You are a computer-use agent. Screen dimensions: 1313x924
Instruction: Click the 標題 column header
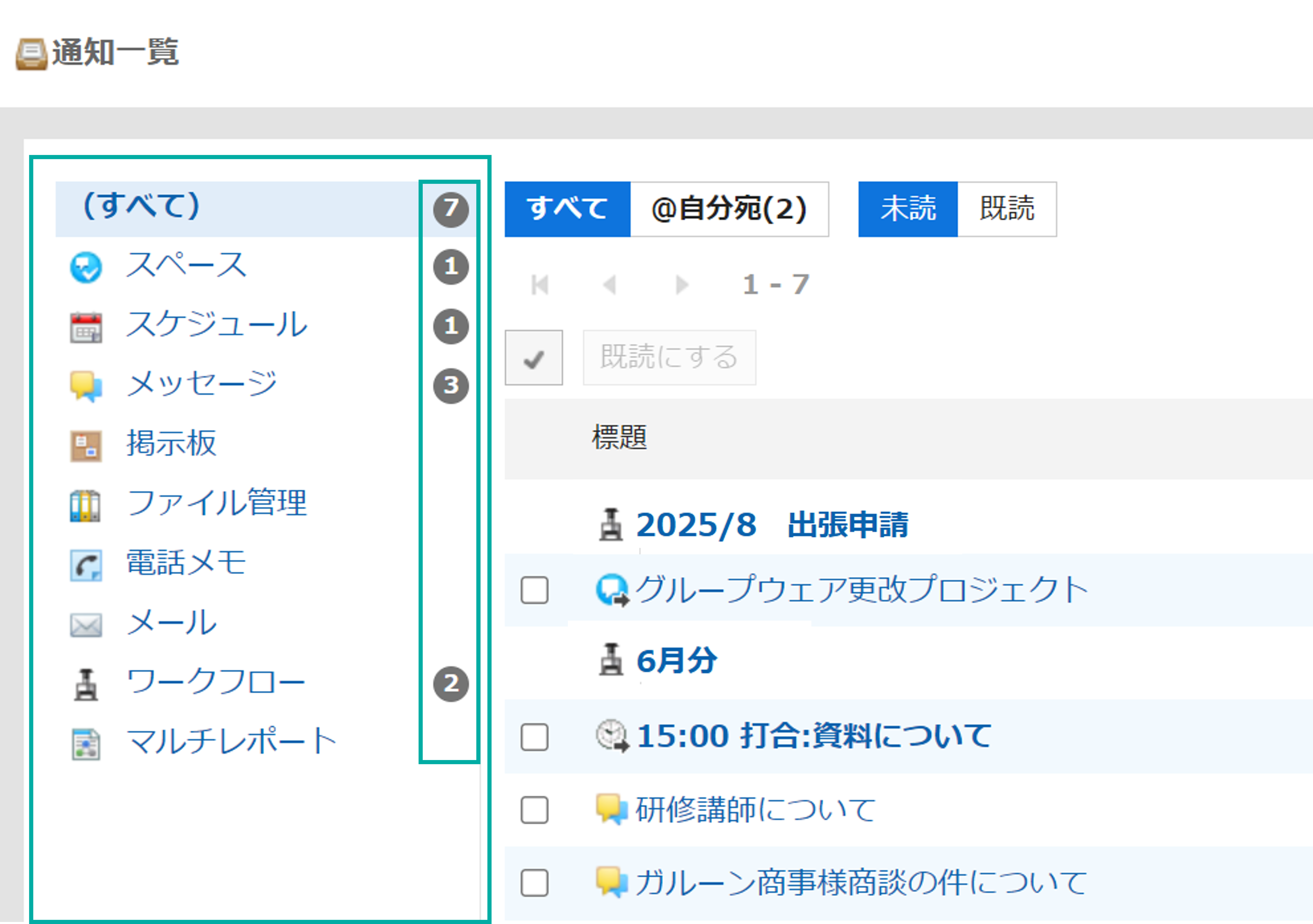pos(619,438)
